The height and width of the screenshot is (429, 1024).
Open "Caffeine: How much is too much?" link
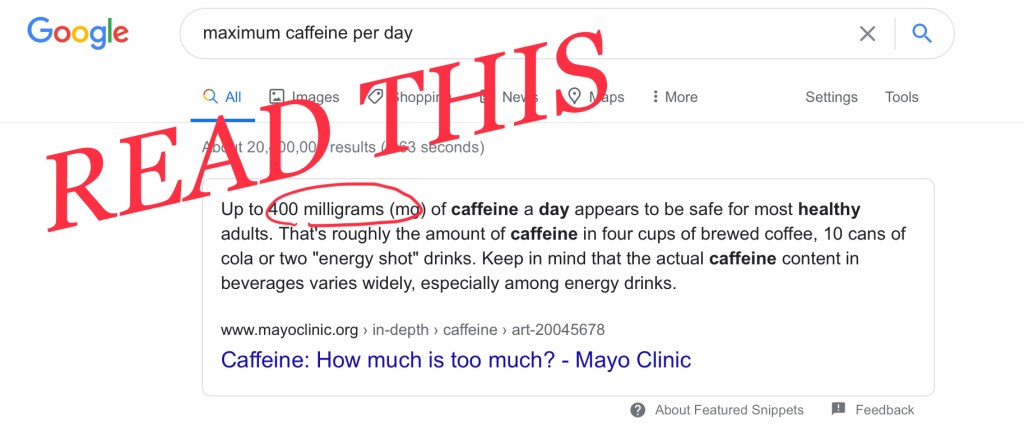click(455, 360)
